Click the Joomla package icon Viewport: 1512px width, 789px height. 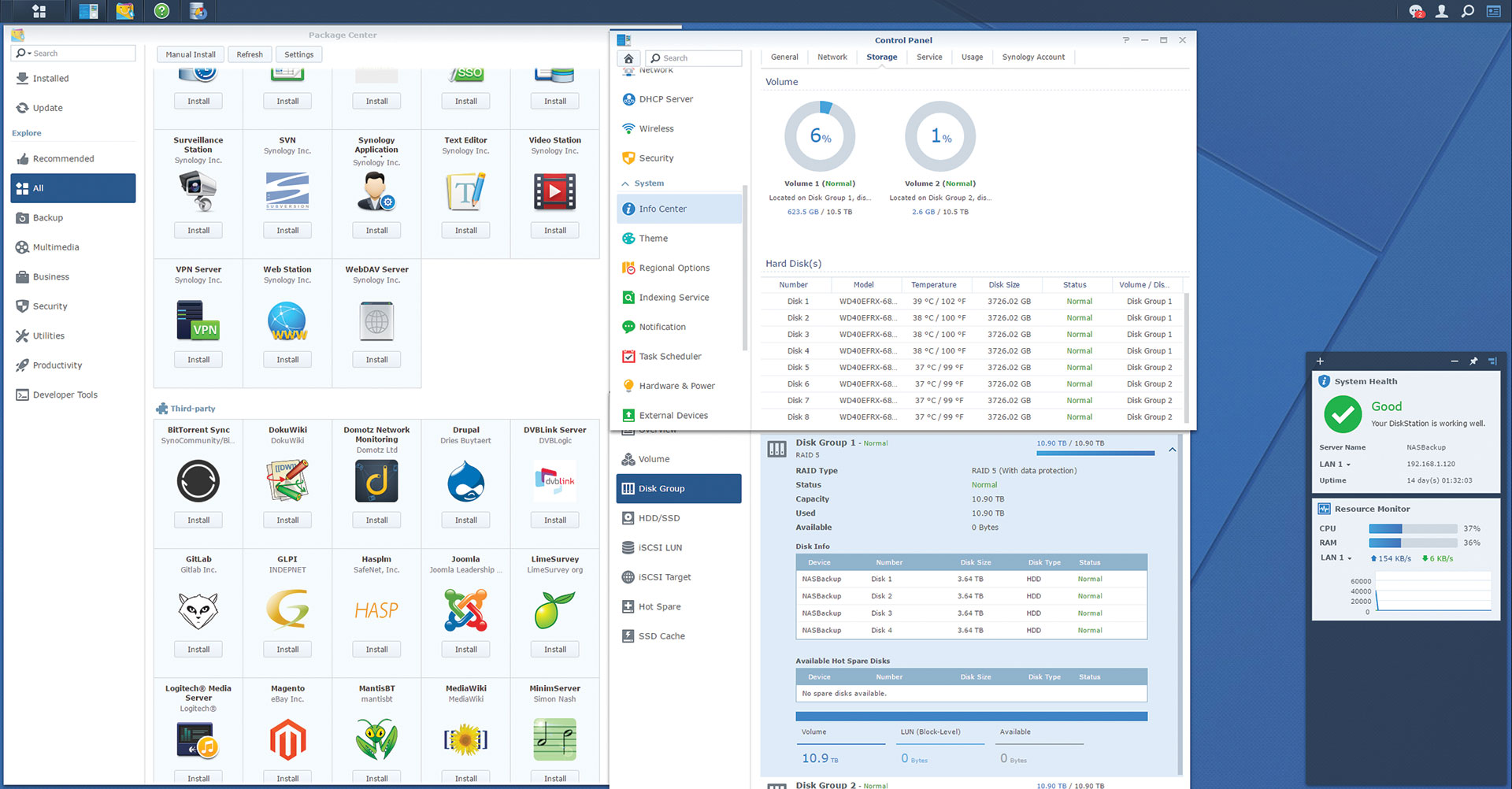pos(465,610)
